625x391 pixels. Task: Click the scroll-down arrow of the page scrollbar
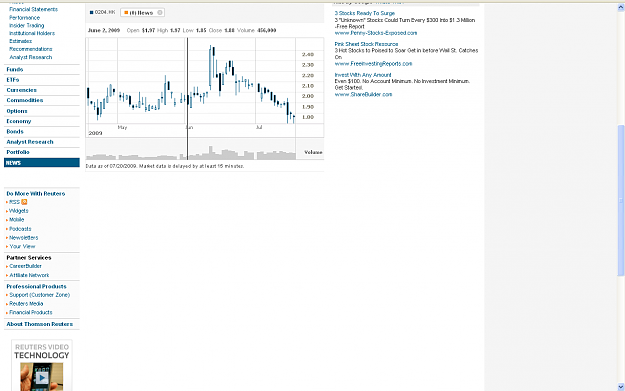point(621,387)
